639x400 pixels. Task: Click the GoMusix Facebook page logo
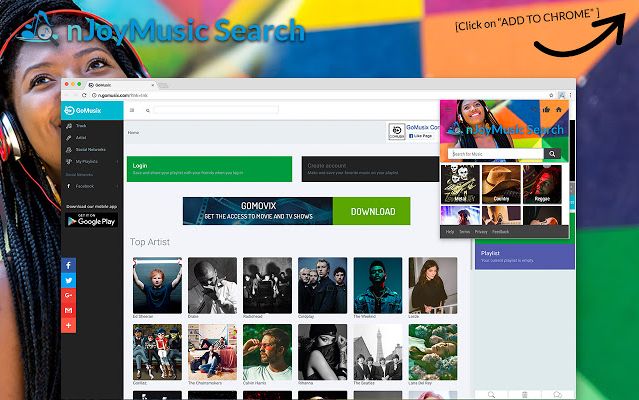[397, 132]
